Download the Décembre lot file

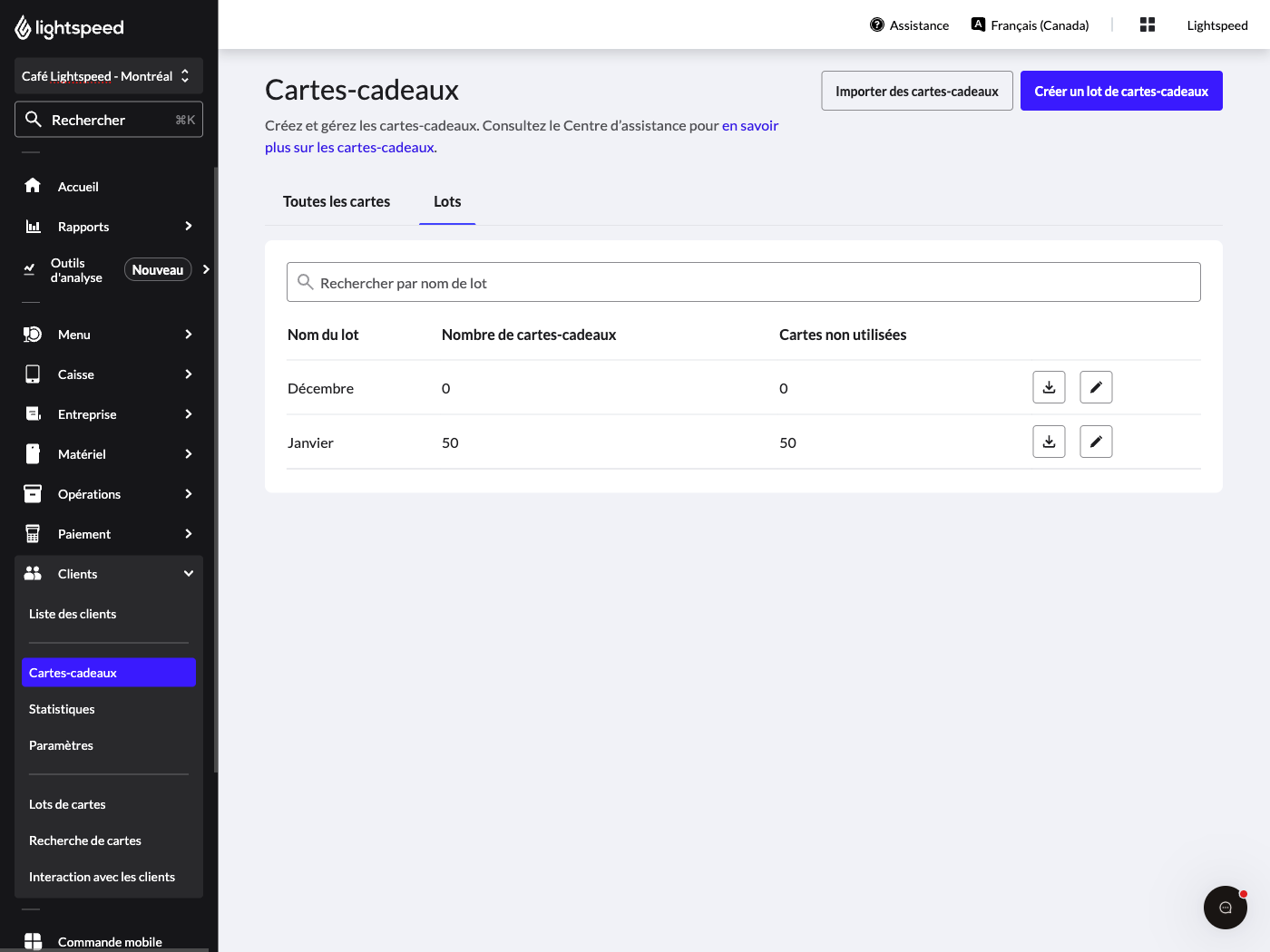[1049, 387]
